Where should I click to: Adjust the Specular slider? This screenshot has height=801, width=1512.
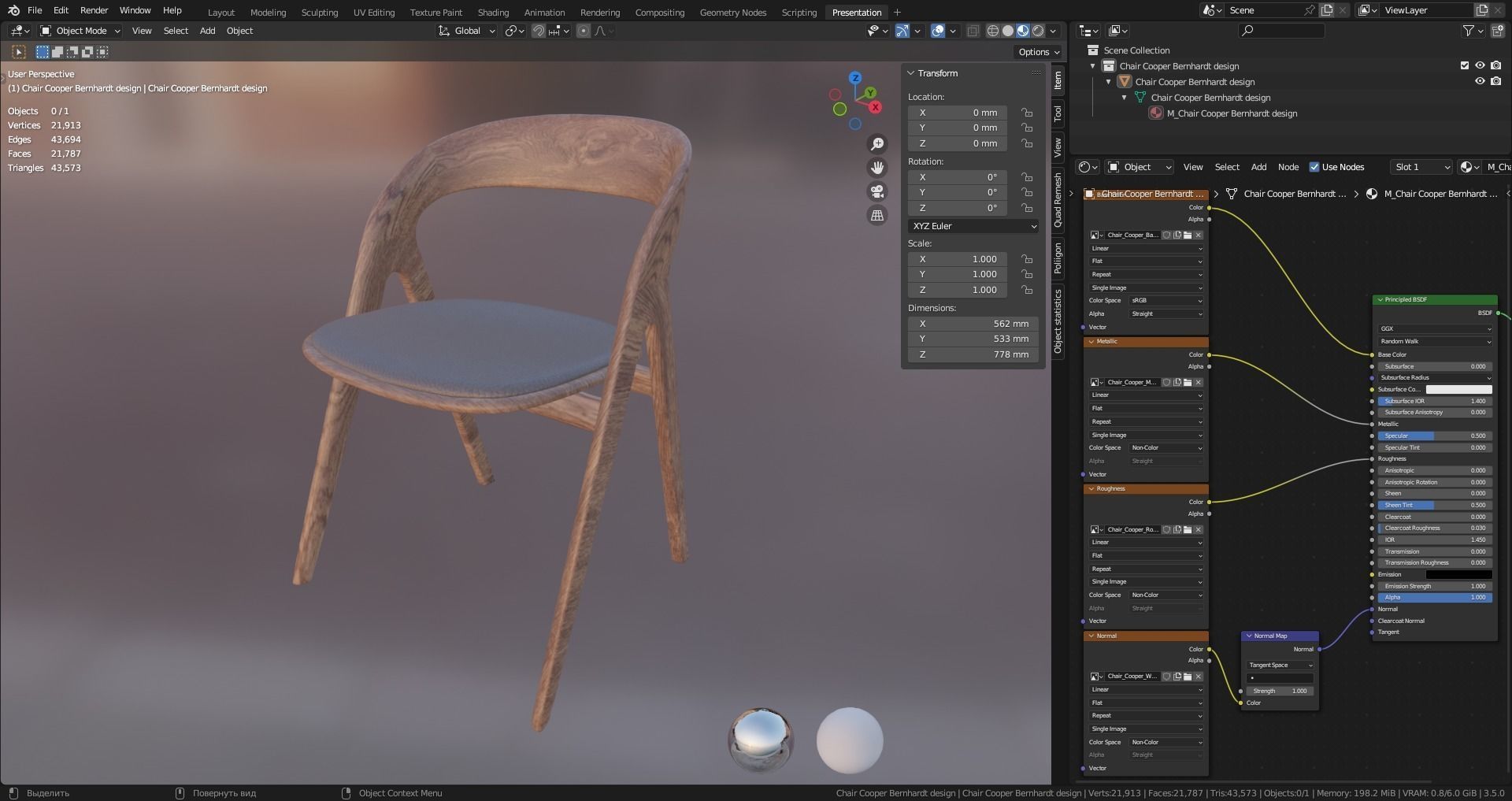coord(1434,436)
